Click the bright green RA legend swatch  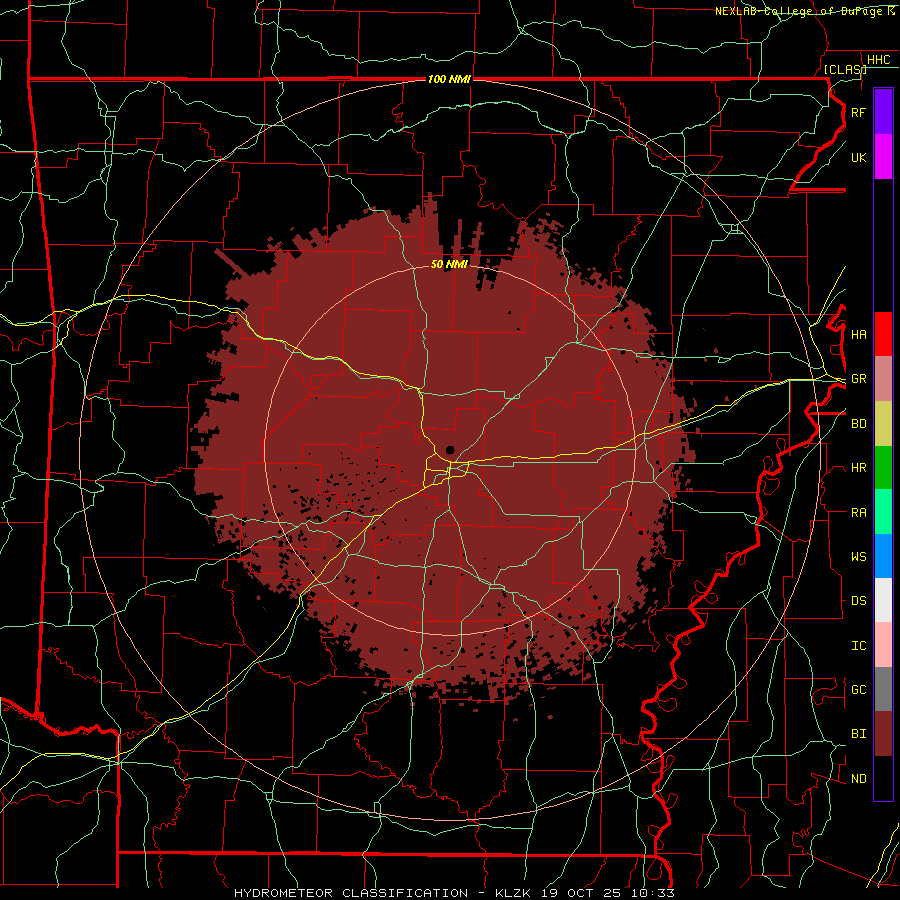tap(883, 511)
